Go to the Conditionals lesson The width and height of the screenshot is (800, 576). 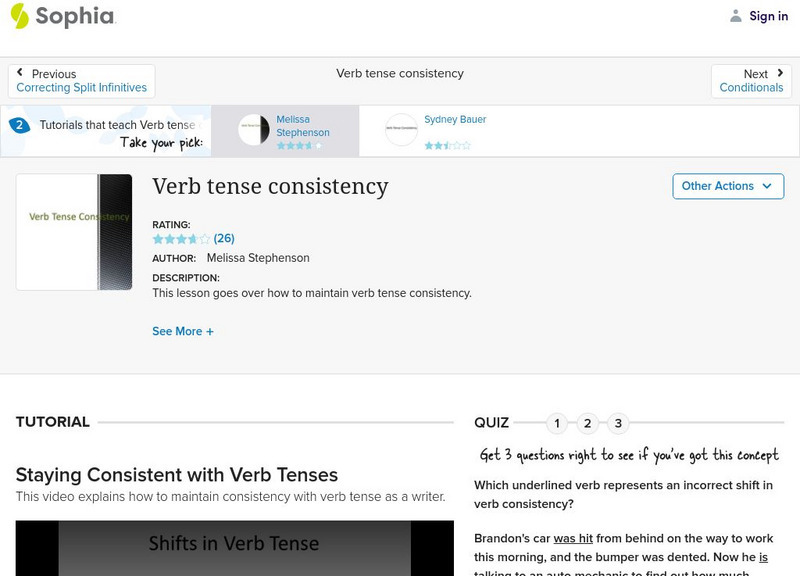coord(751,88)
